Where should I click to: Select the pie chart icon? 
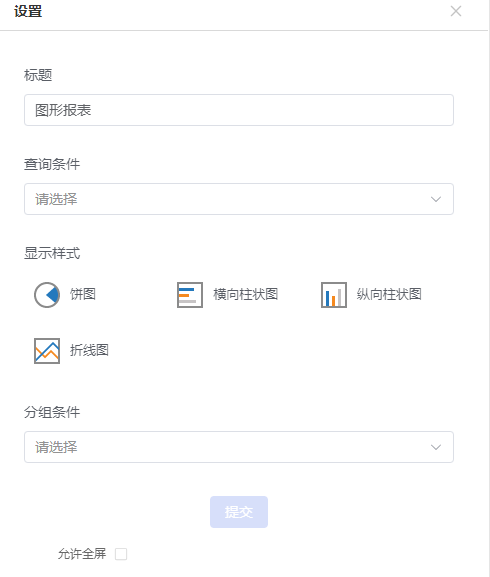47,295
